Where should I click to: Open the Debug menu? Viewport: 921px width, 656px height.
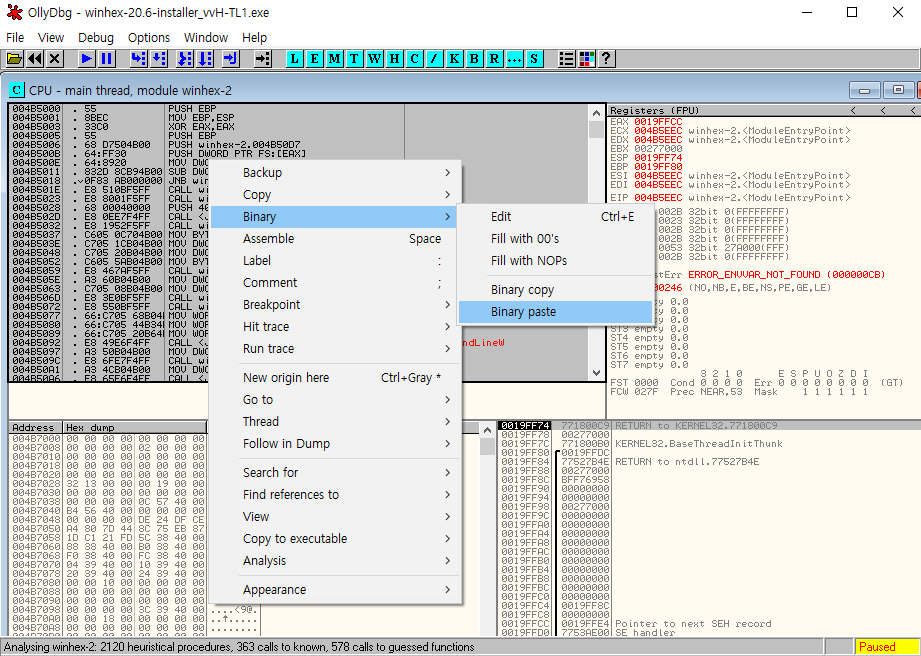coord(96,38)
